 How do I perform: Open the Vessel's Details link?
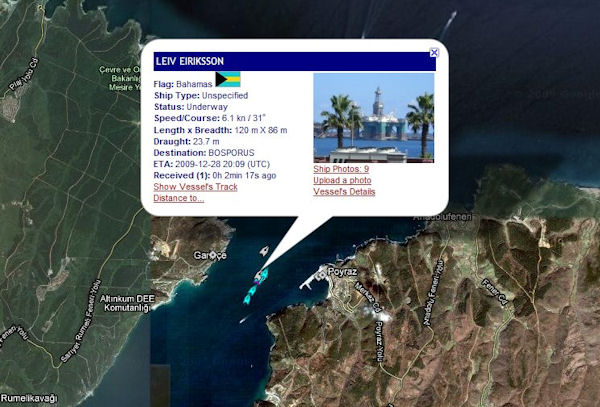[344, 191]
